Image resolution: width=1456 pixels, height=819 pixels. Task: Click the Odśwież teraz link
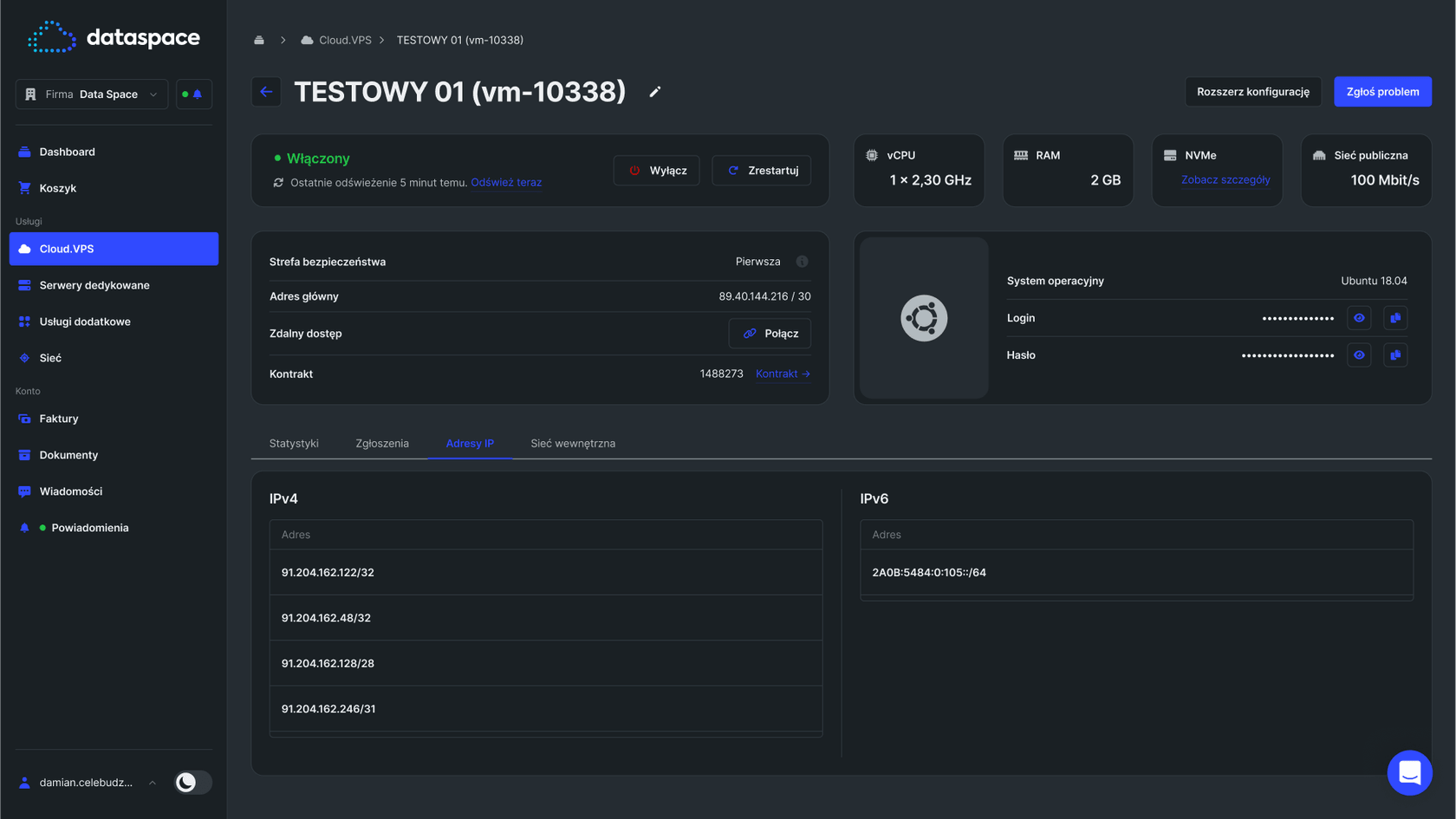pyautogui.click(x=506, y=183)
